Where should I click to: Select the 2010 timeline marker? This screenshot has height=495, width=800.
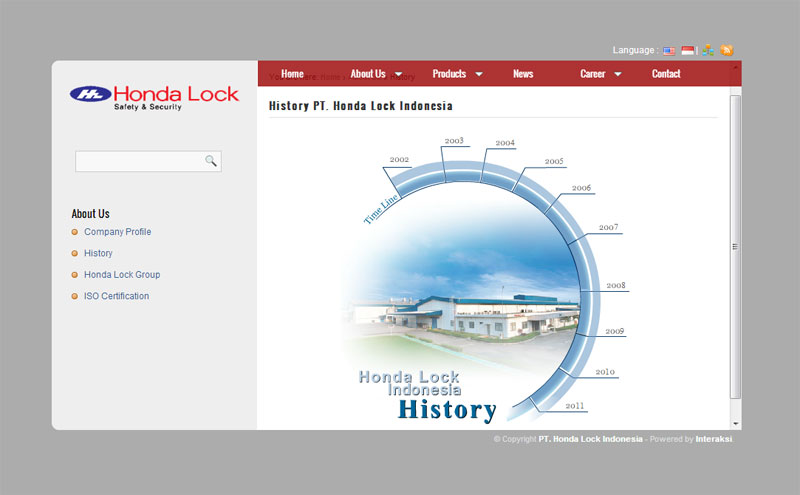pyautogui.click(x=605, y=372)
